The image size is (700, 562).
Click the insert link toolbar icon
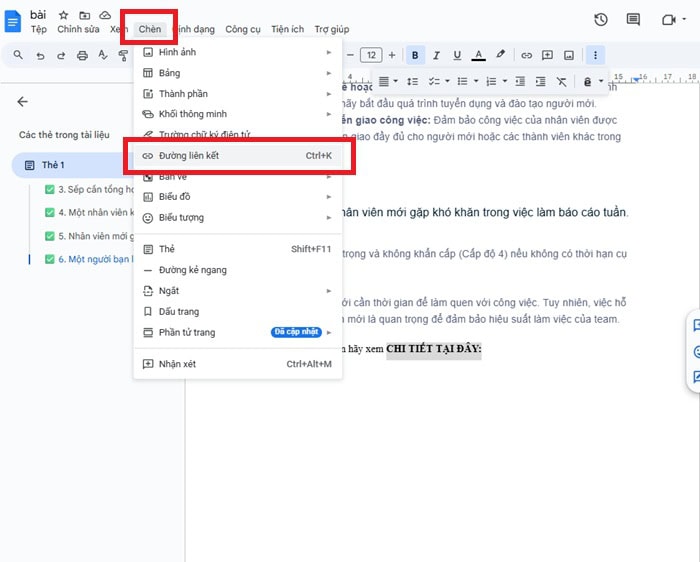tap(526, 55)
